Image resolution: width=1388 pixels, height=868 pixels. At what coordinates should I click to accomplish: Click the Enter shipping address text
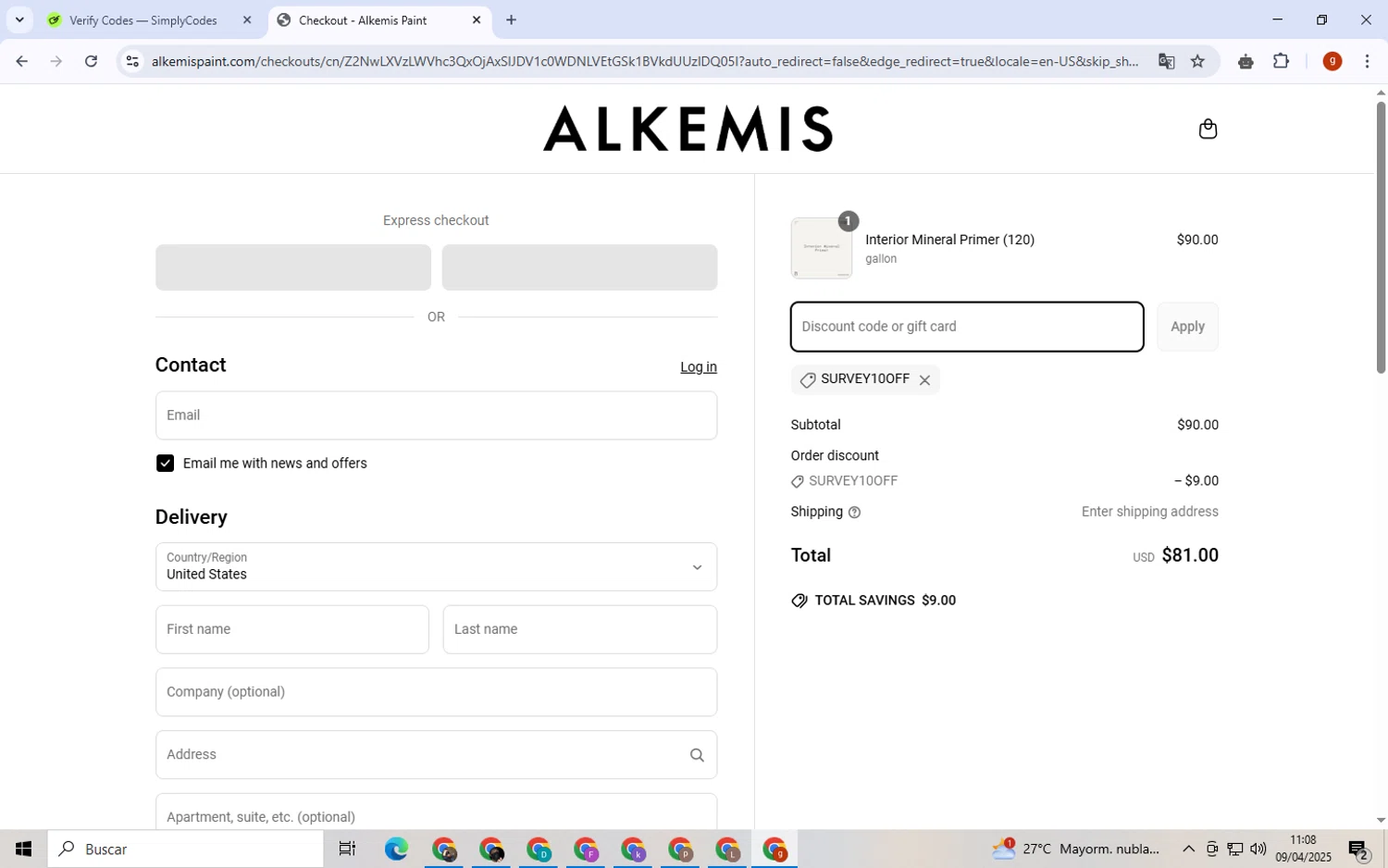pyautogui.click(x=1149, y=512)
